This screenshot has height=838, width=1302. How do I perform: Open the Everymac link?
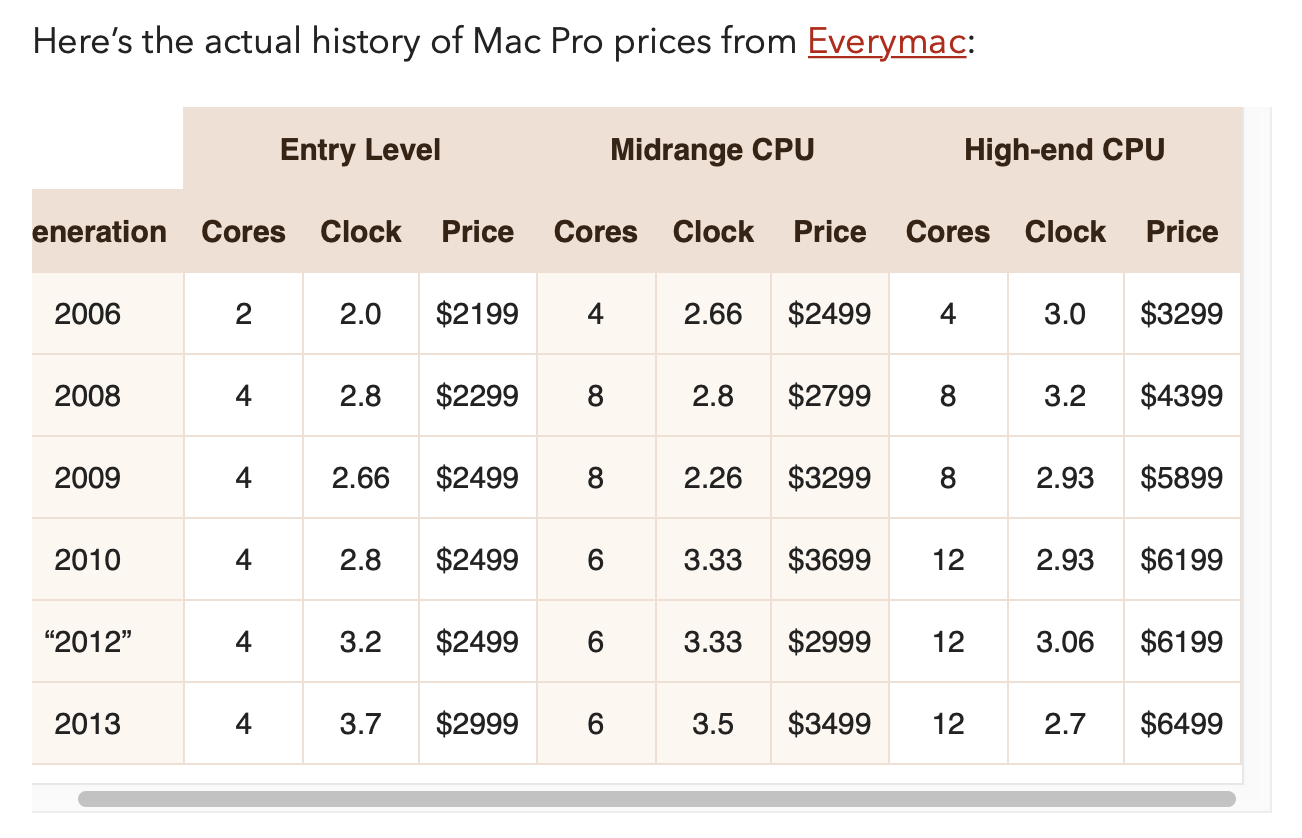coord(887,42)
